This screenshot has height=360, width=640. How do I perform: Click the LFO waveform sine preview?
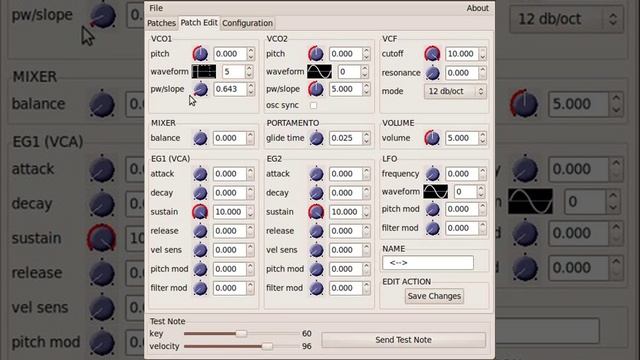[x=435, y=192]
